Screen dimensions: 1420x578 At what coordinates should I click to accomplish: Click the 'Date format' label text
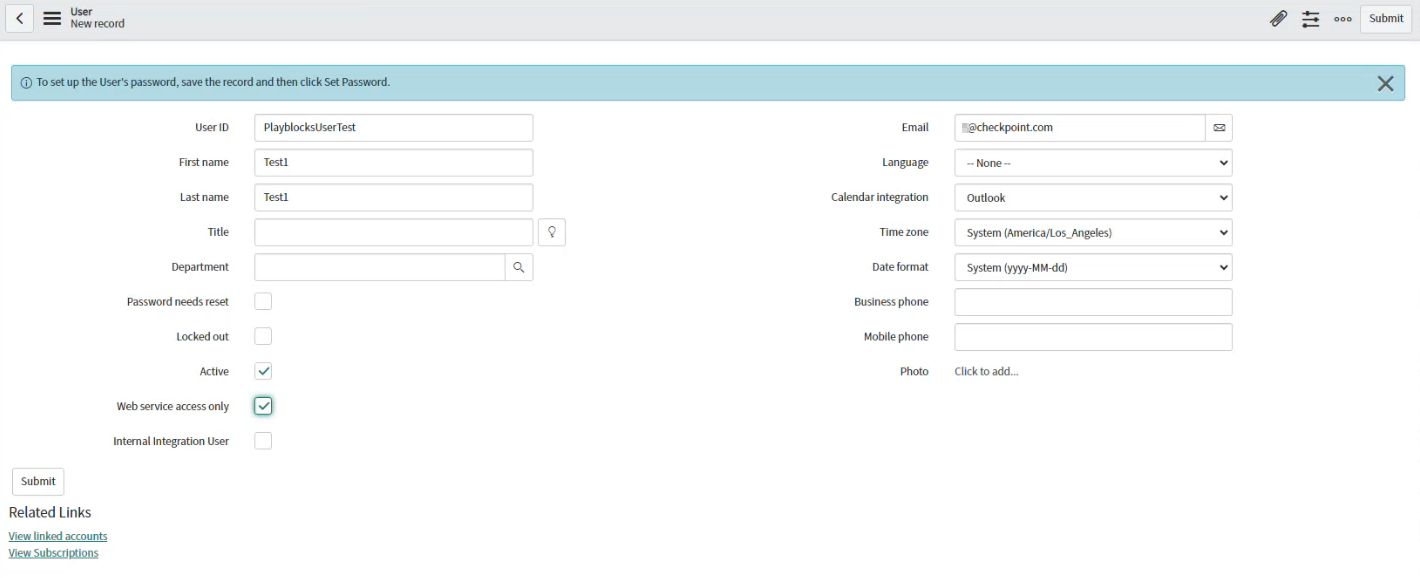(900, 267)
